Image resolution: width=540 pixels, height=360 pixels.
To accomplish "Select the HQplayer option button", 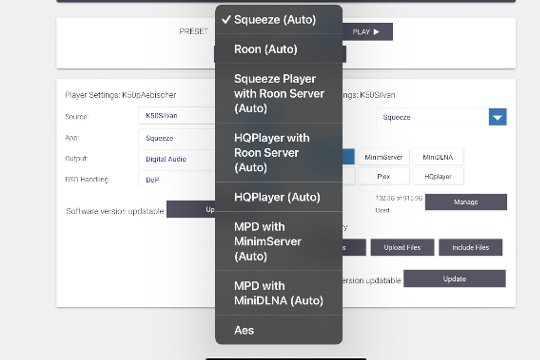I will pos(438,176).
